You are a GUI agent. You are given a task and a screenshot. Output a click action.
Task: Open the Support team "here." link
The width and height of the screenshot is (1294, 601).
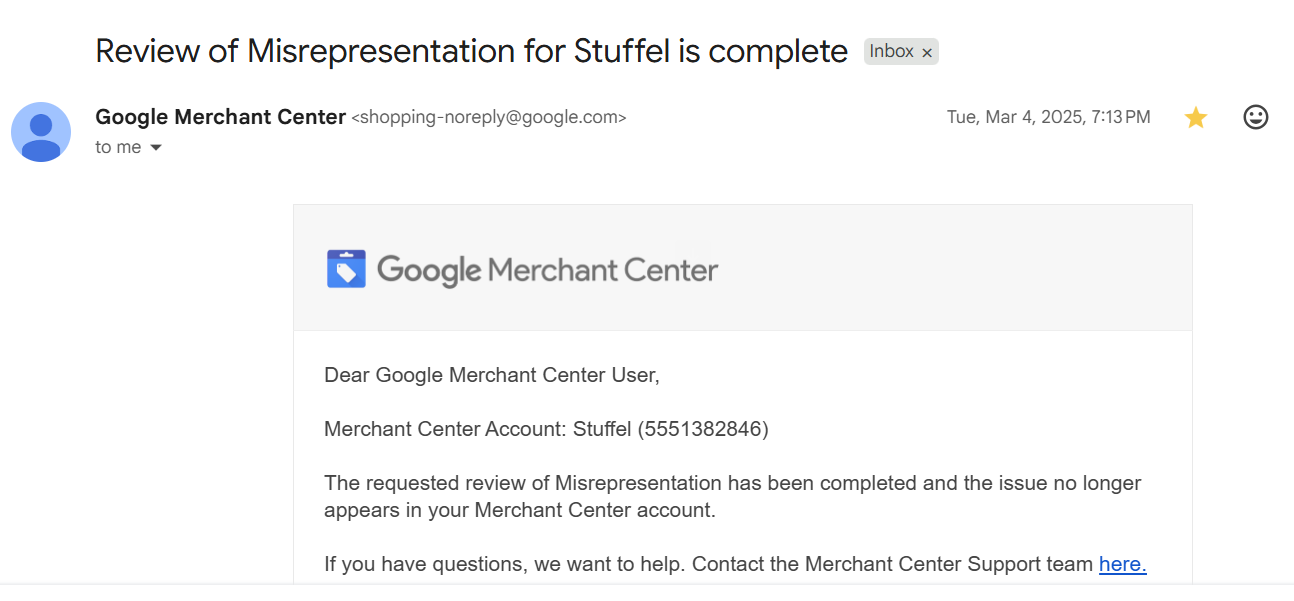[1122, 564]
